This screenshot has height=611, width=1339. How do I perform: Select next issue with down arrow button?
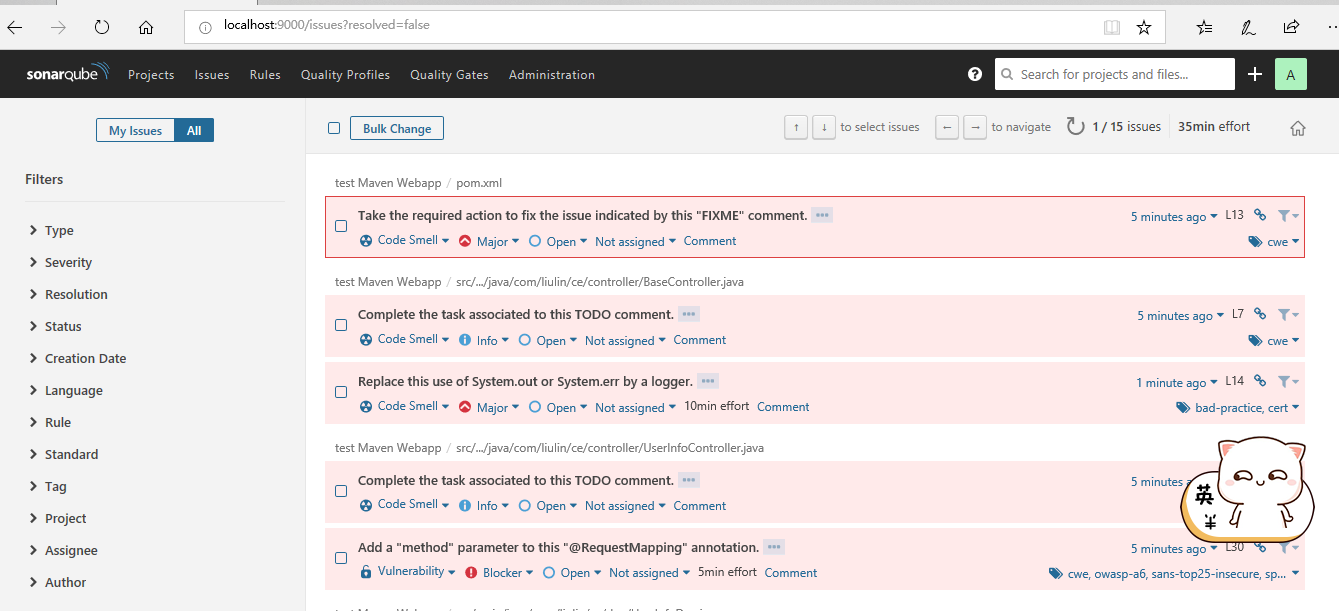(x=824, y=127)
